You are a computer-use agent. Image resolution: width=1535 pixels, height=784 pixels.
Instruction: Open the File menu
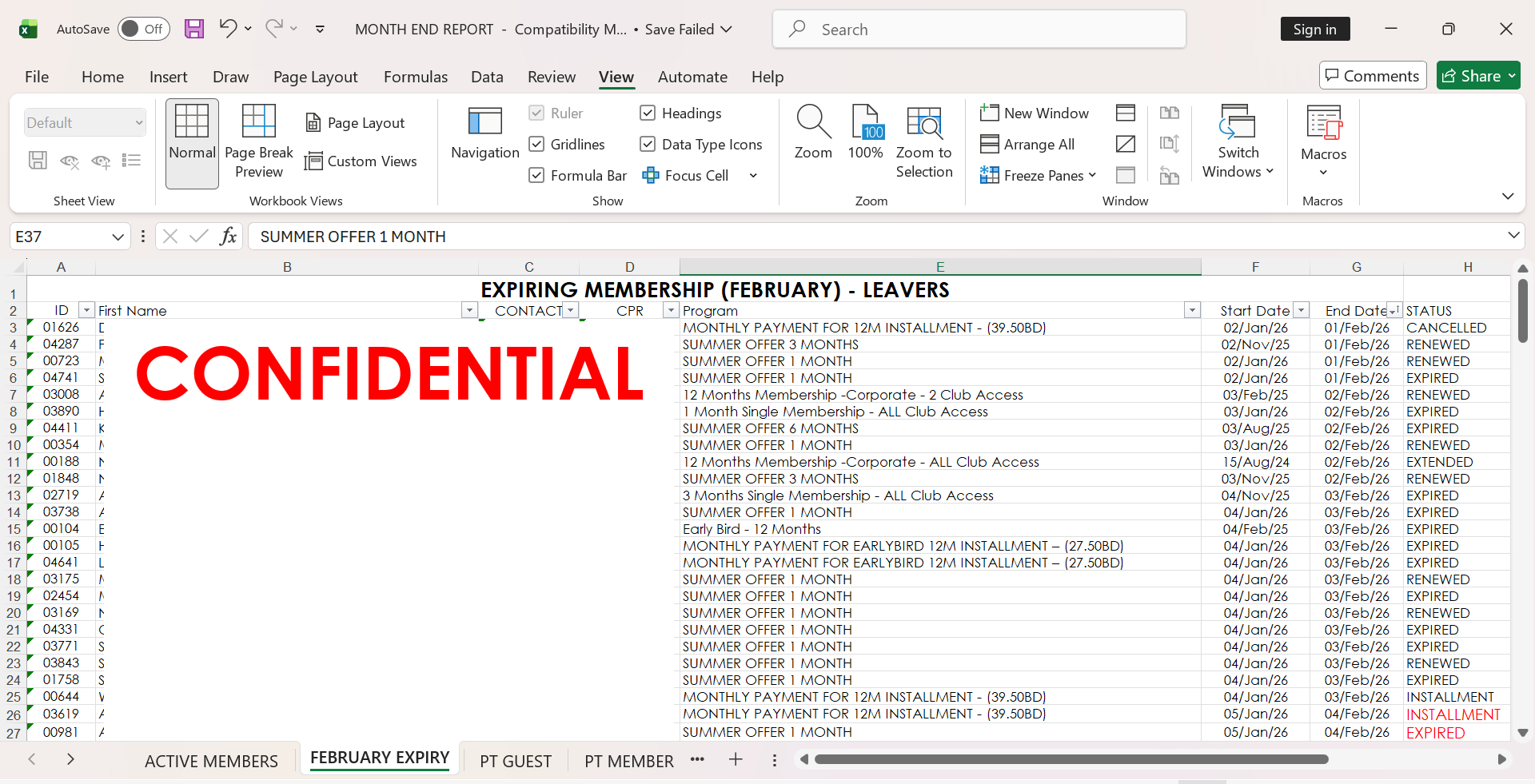point(37,77)
